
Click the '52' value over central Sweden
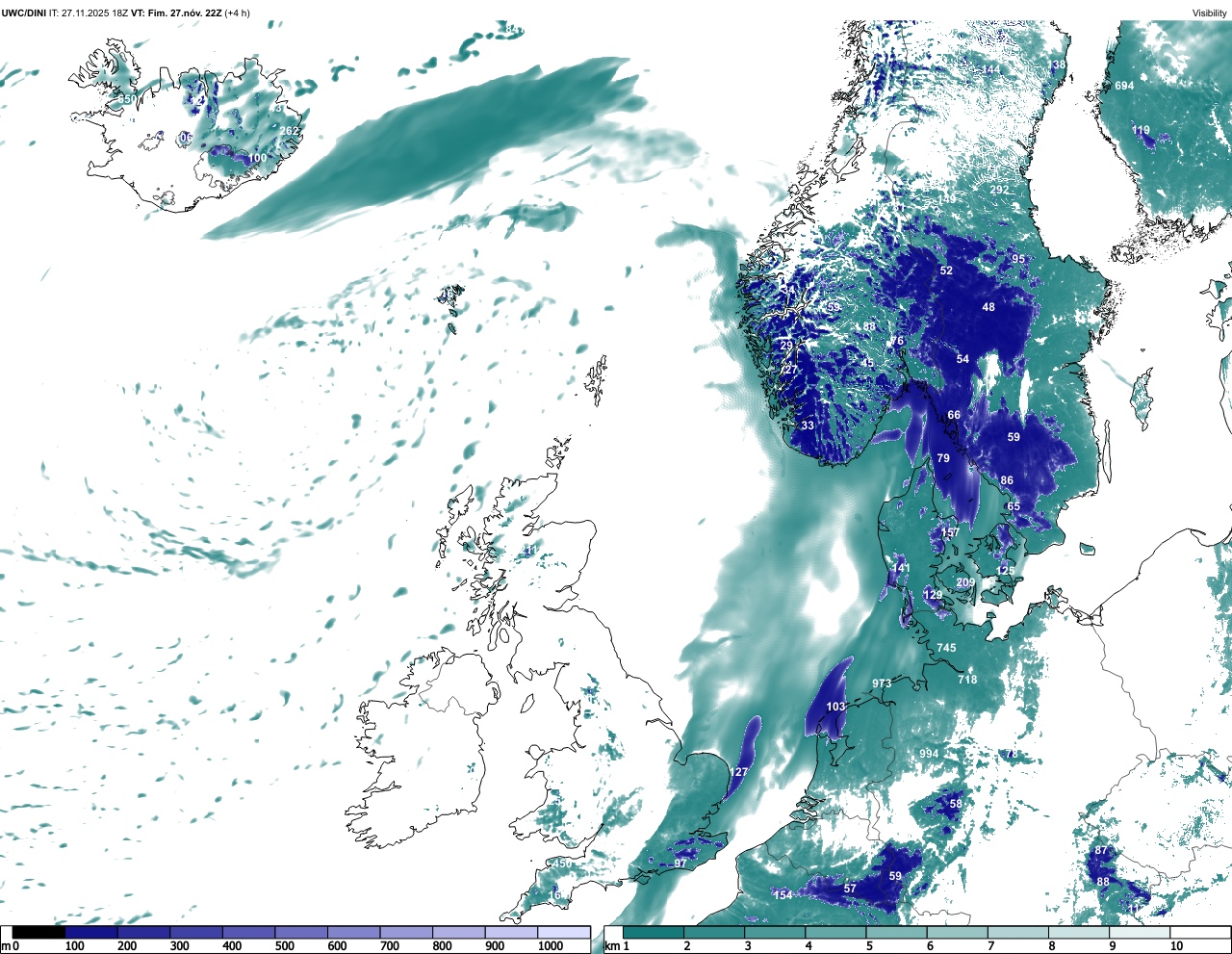946,271
